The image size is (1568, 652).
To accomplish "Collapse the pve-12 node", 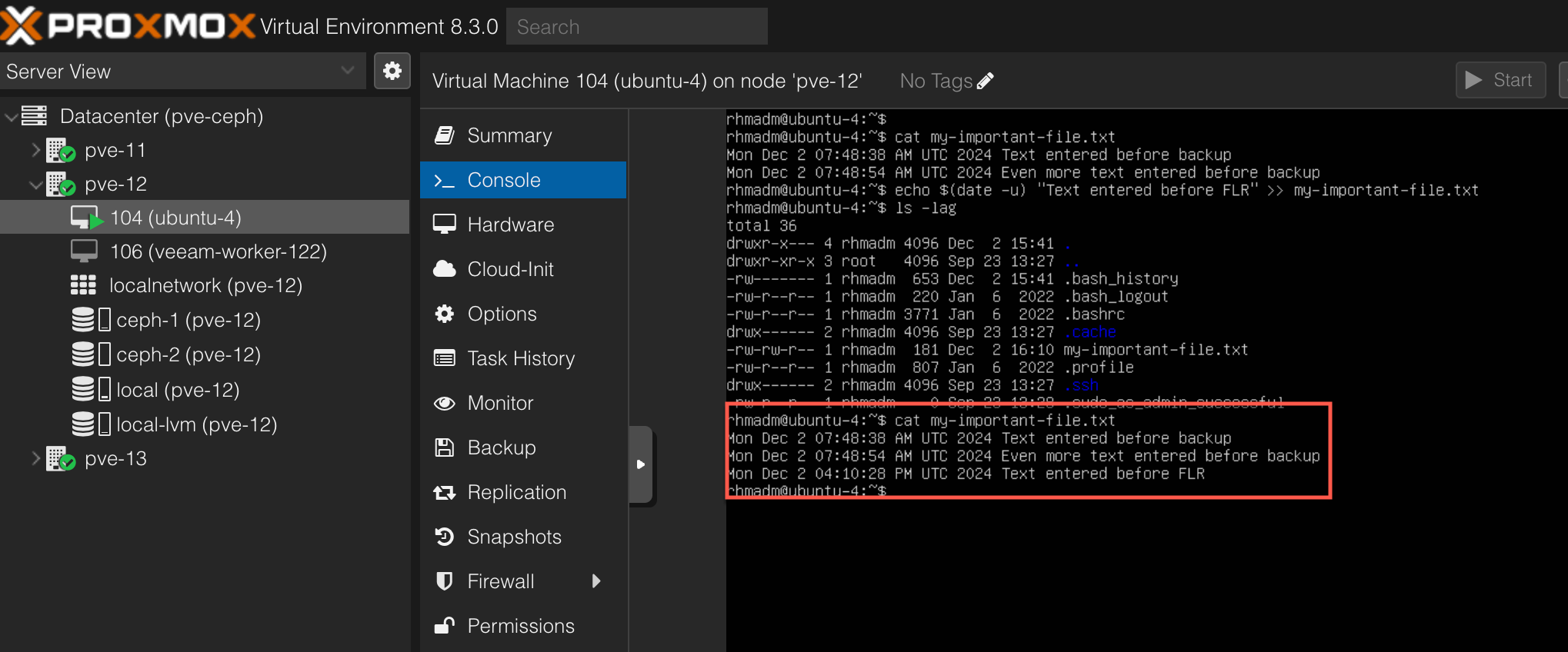I will click(x=35, y=185).
